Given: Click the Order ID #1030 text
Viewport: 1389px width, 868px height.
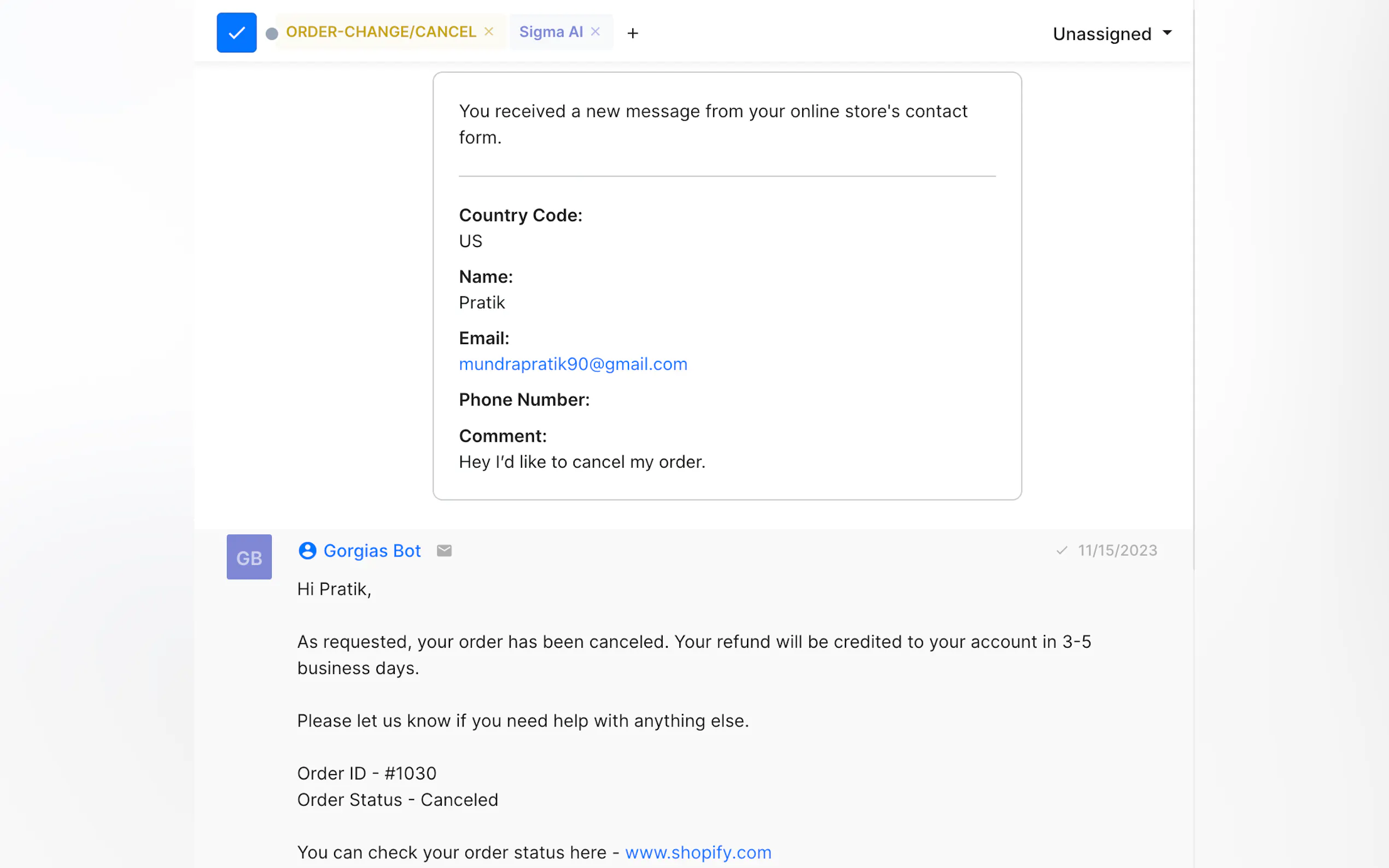Looking at the screenshot, I should 367,773.
